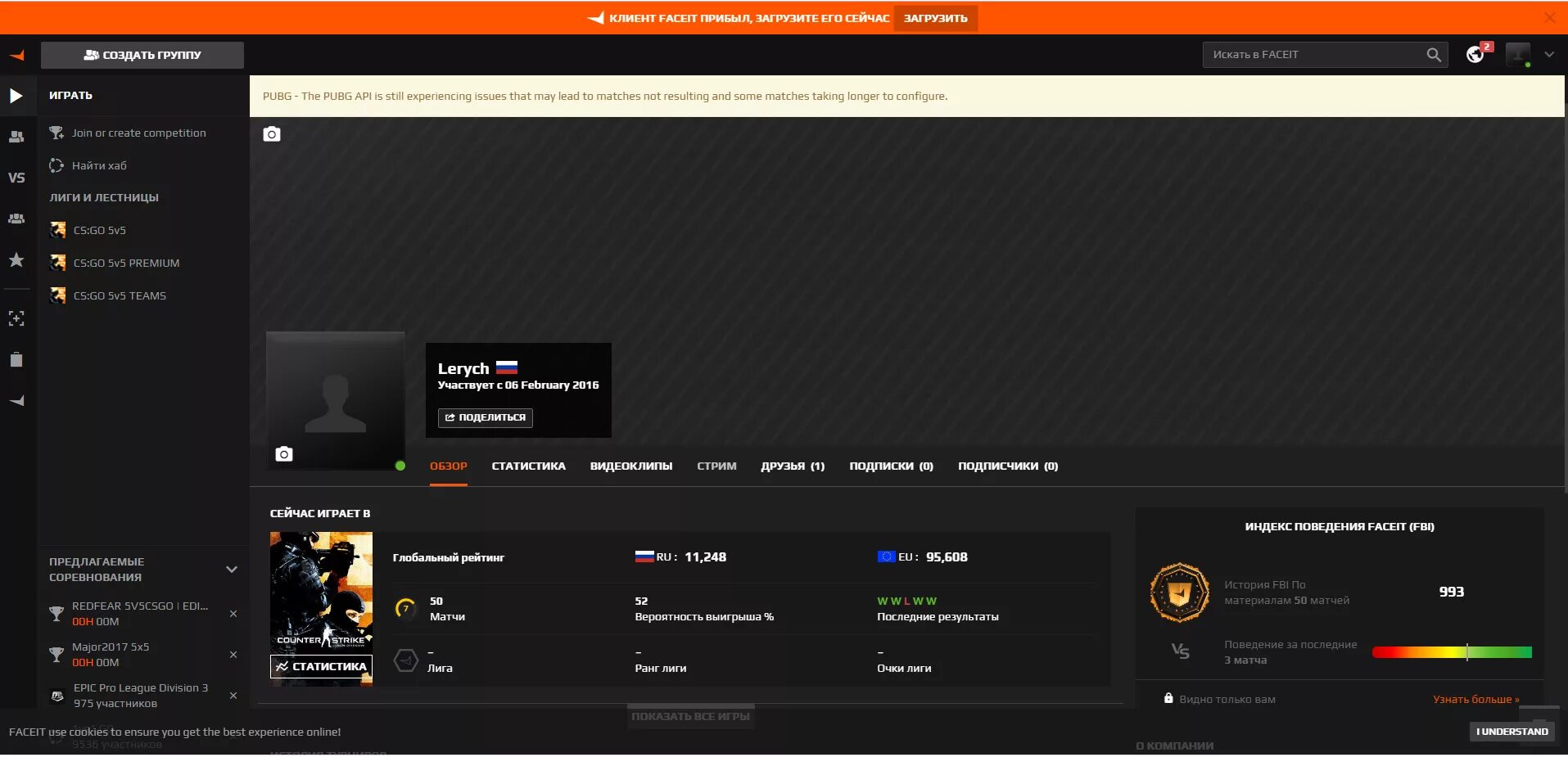Click the behavior index color bar
Image resolution: width=1568 pixels, height=757 pixels.
[1452, 652]
